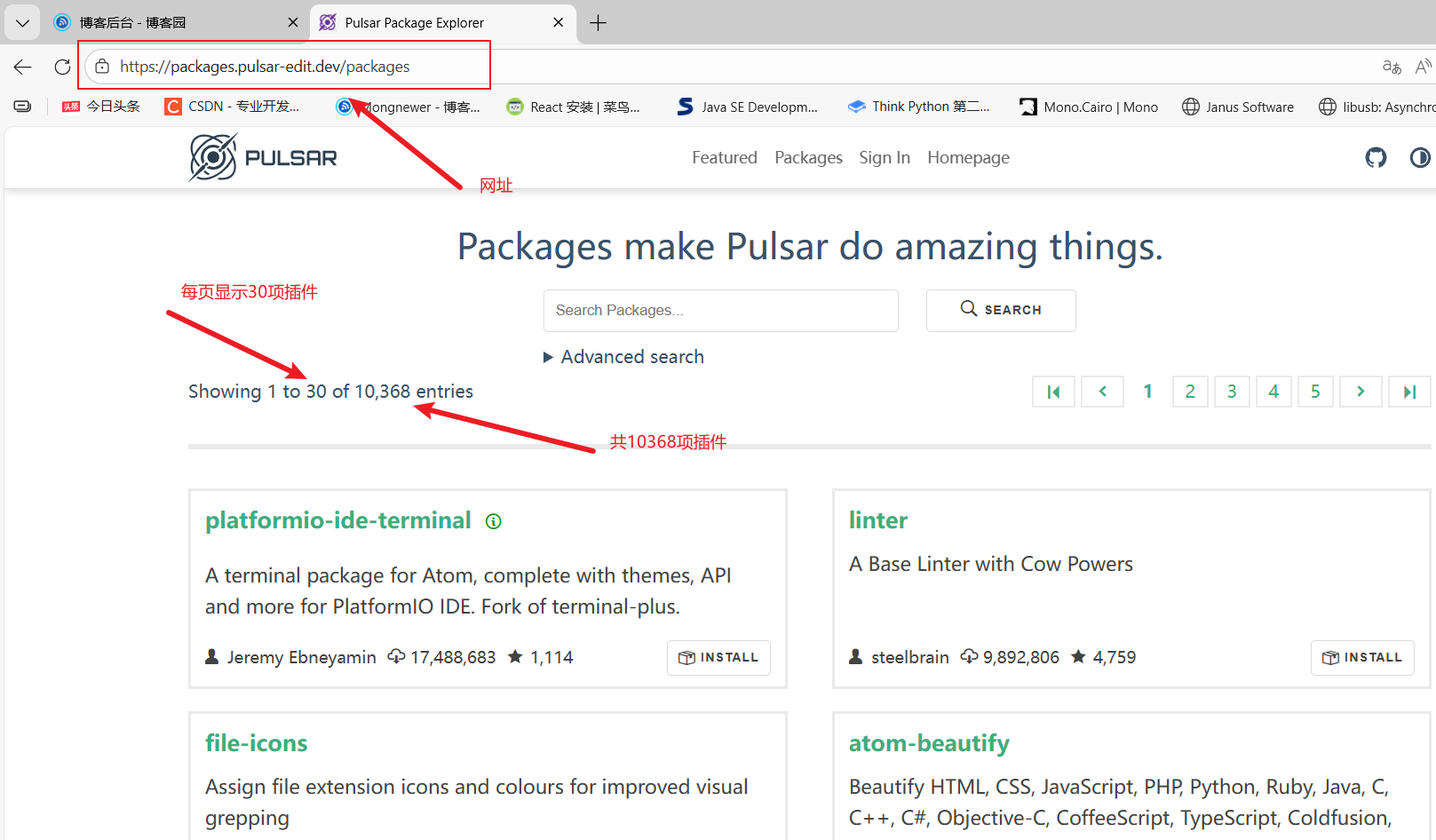Select results page 1
Screen dimensions: 1436x840
1147,392
